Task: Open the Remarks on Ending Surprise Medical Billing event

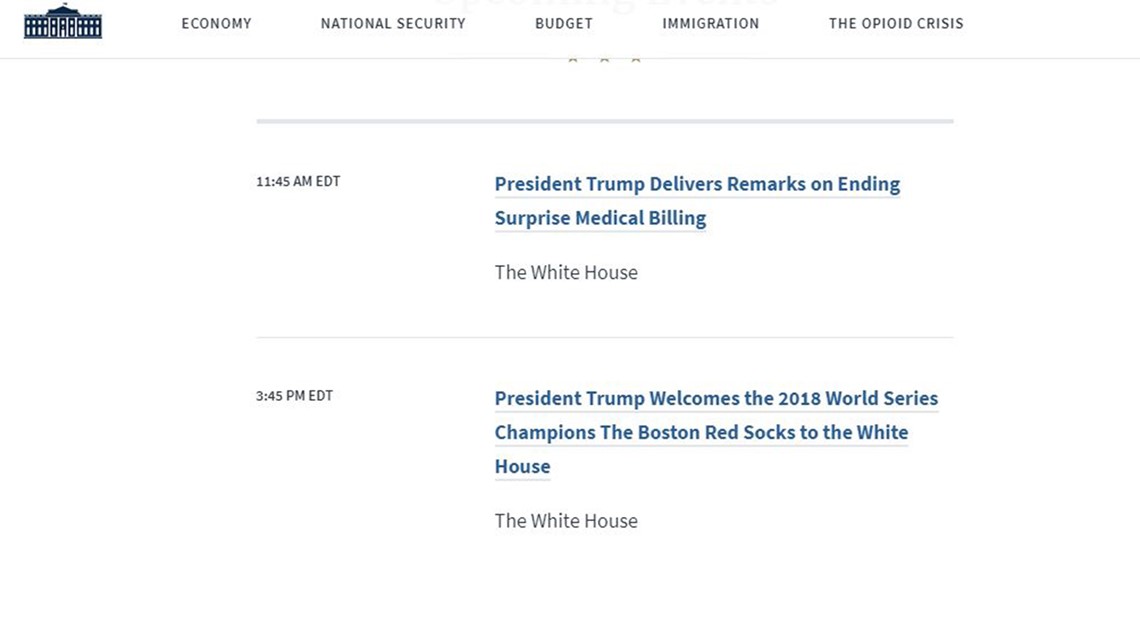Action: [x=697, y=201]
